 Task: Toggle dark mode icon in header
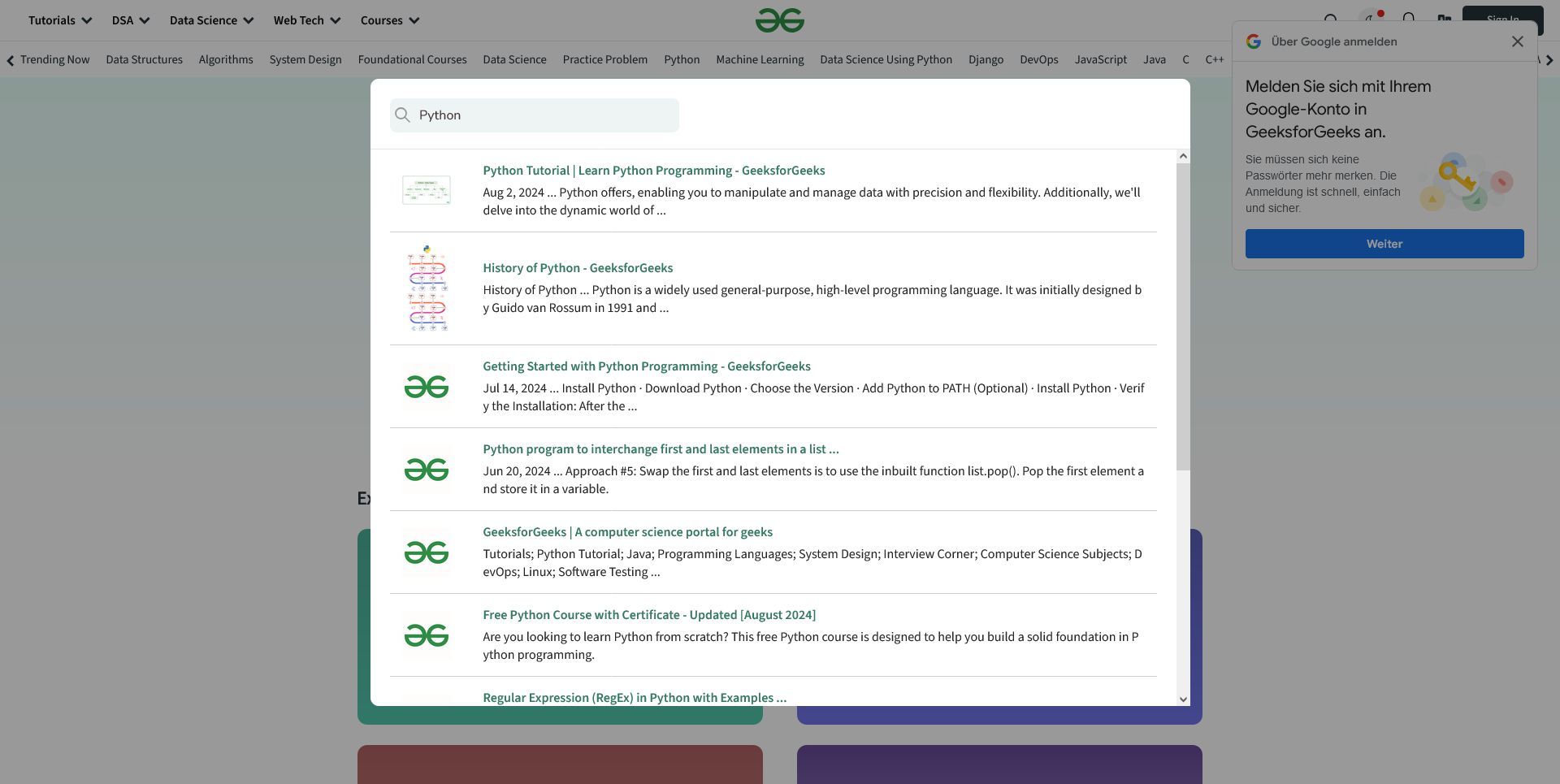[1370, 20]
